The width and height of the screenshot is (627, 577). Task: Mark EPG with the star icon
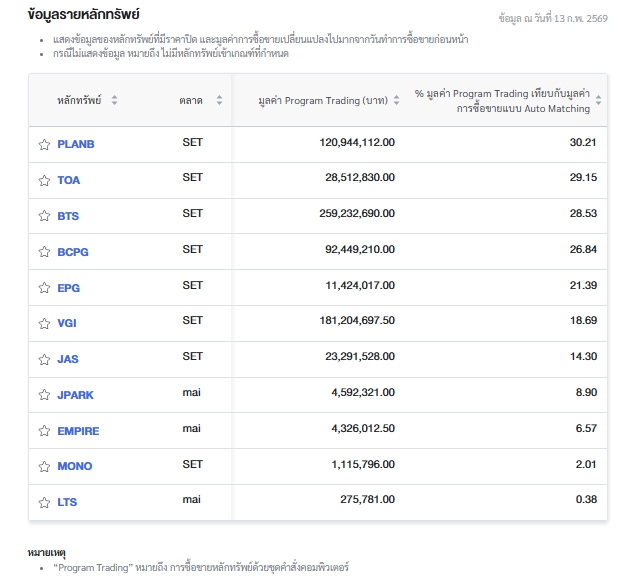(44, 288)
